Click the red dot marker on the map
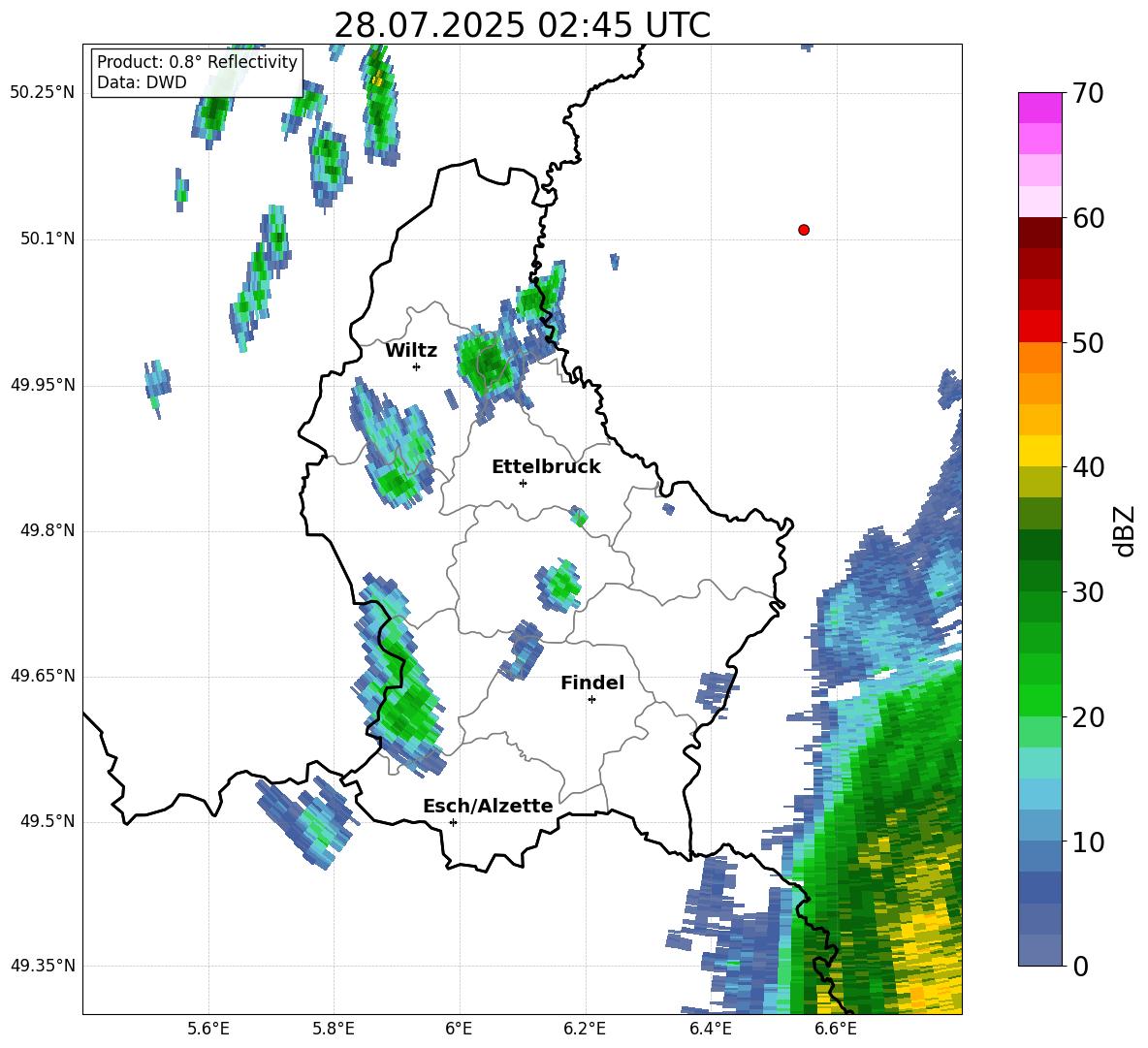The width and height of the screenshot is (1148, 1048). pos(803,230)
